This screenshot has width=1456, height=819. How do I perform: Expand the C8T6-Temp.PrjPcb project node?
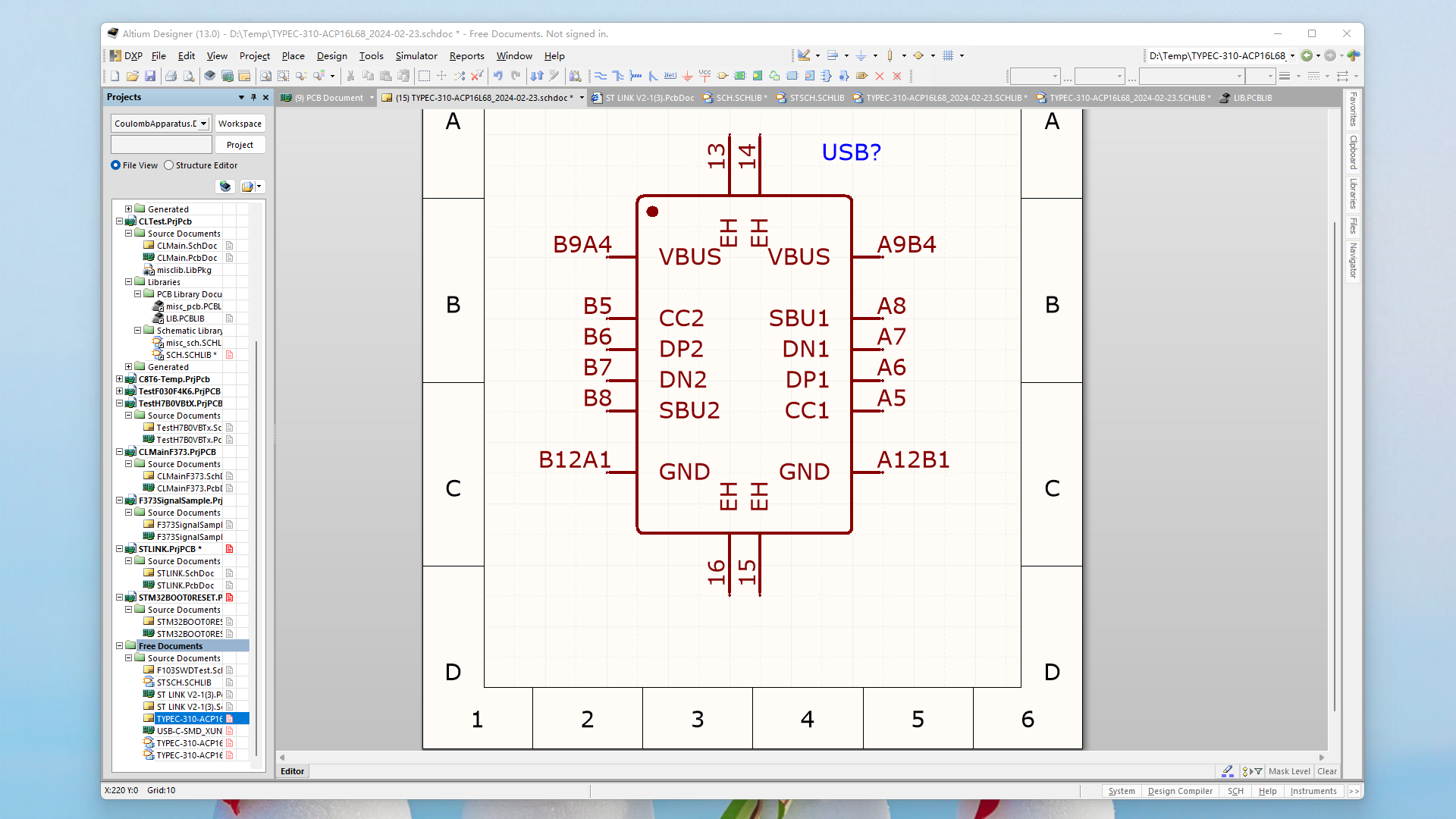coord(119,379)
